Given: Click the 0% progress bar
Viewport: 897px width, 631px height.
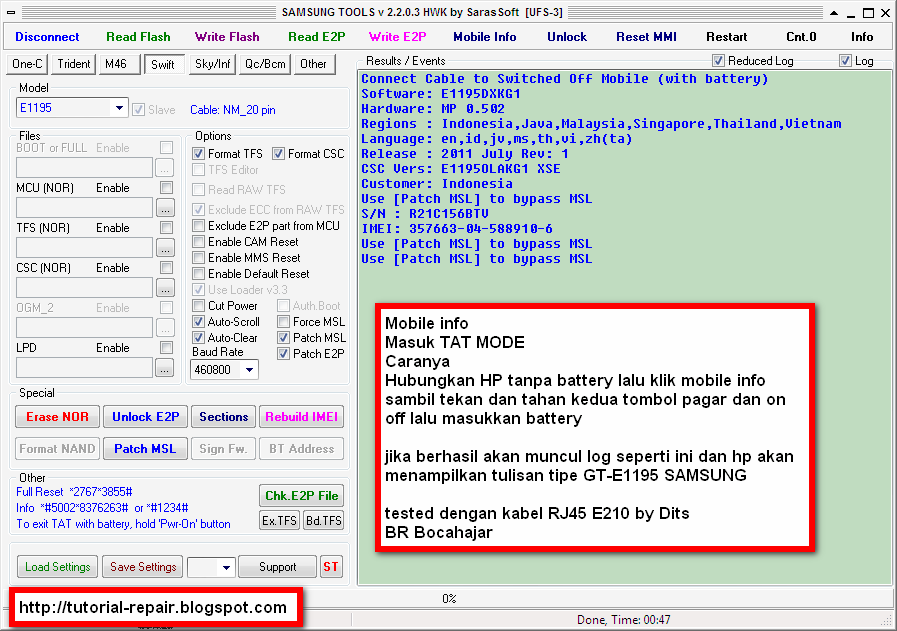Looking at the screenshot, I should coord(450,599).
